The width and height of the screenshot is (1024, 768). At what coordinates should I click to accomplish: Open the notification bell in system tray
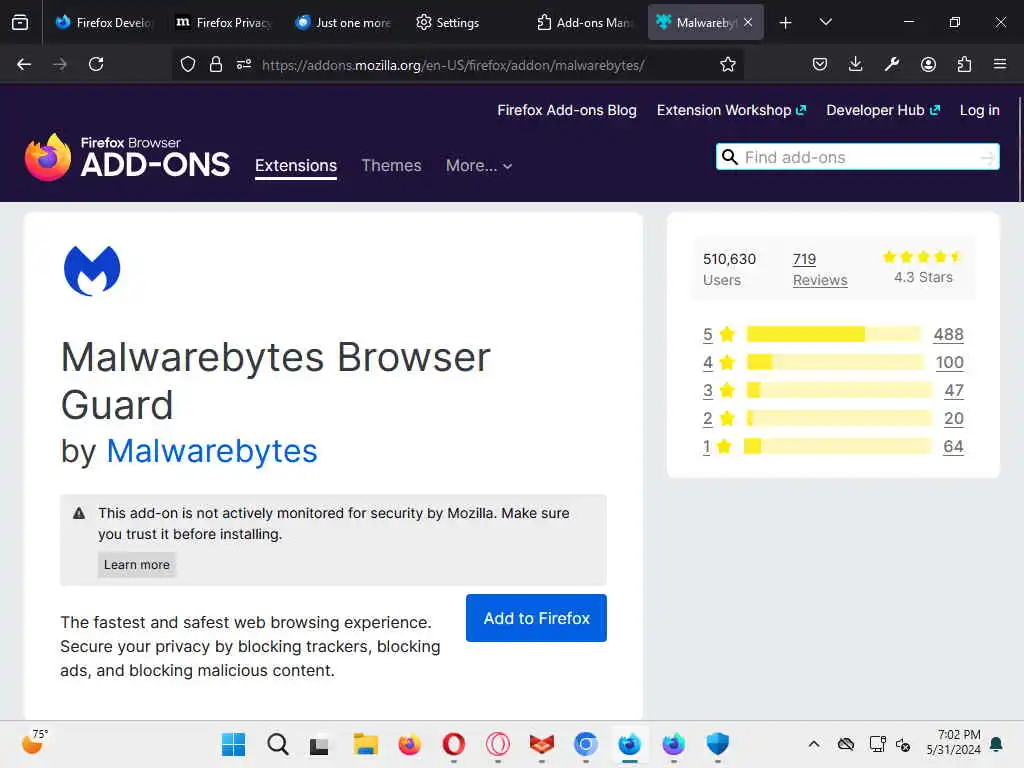997,744
